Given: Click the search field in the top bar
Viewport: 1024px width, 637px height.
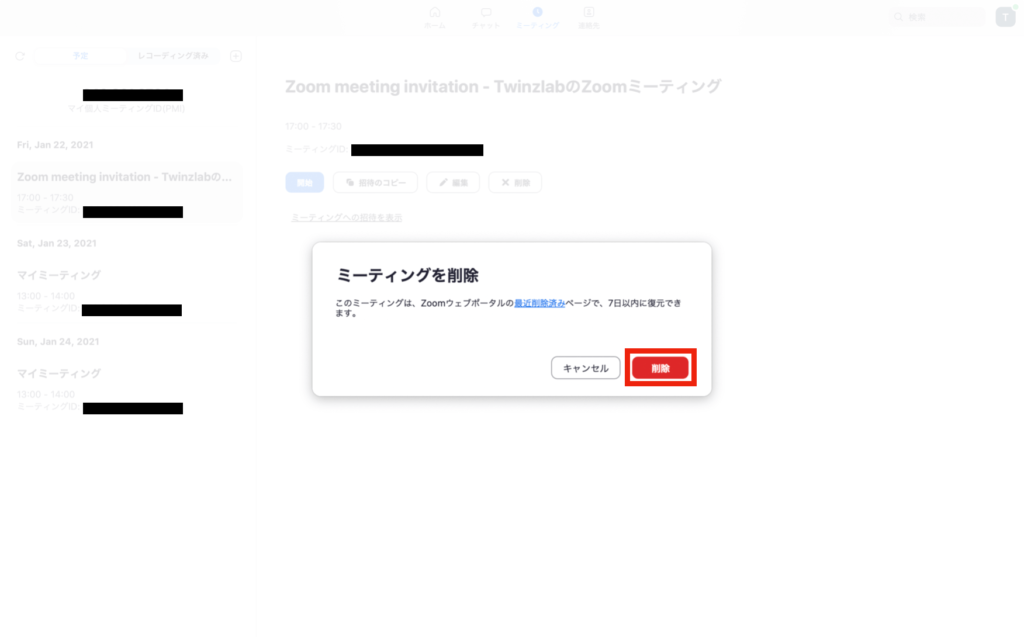Looking at the screenshot, I should click(x=938, y=17).
